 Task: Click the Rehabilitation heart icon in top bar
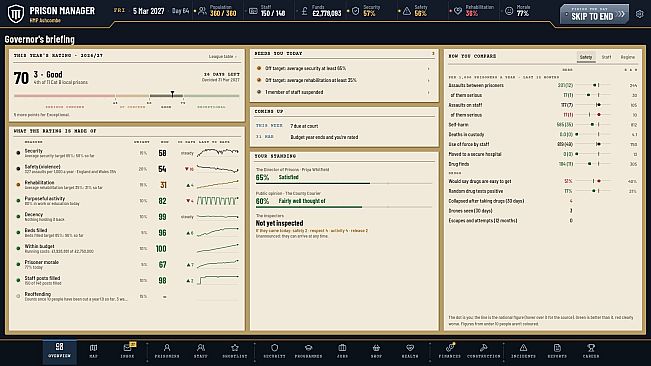click(x=458, y=11)
